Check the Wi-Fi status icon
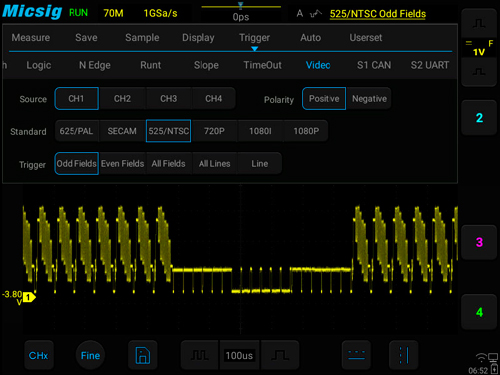500x375 pixels. (481, 358)
